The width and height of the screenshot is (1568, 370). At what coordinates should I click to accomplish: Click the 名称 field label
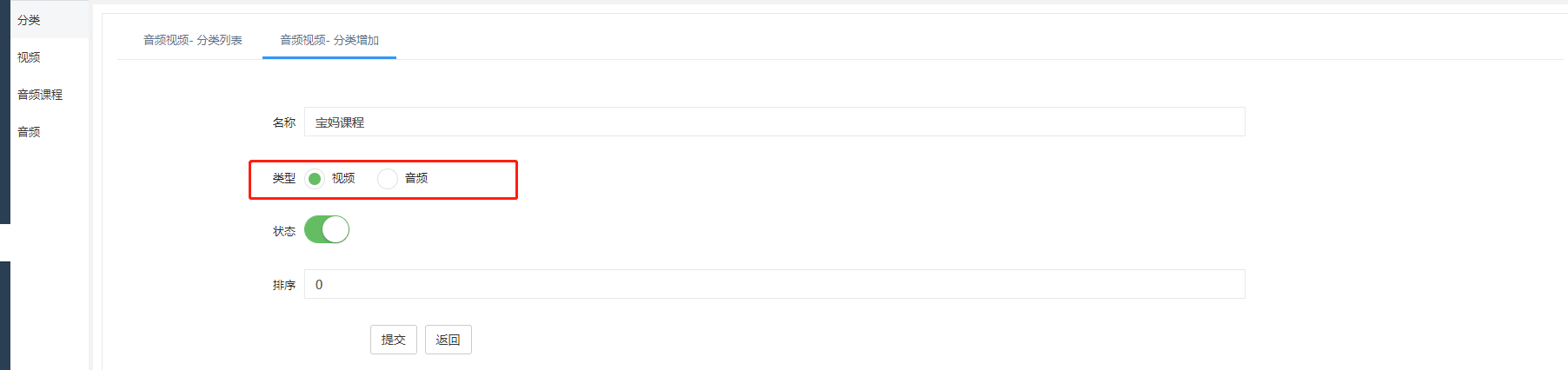(x=284, y=122)
